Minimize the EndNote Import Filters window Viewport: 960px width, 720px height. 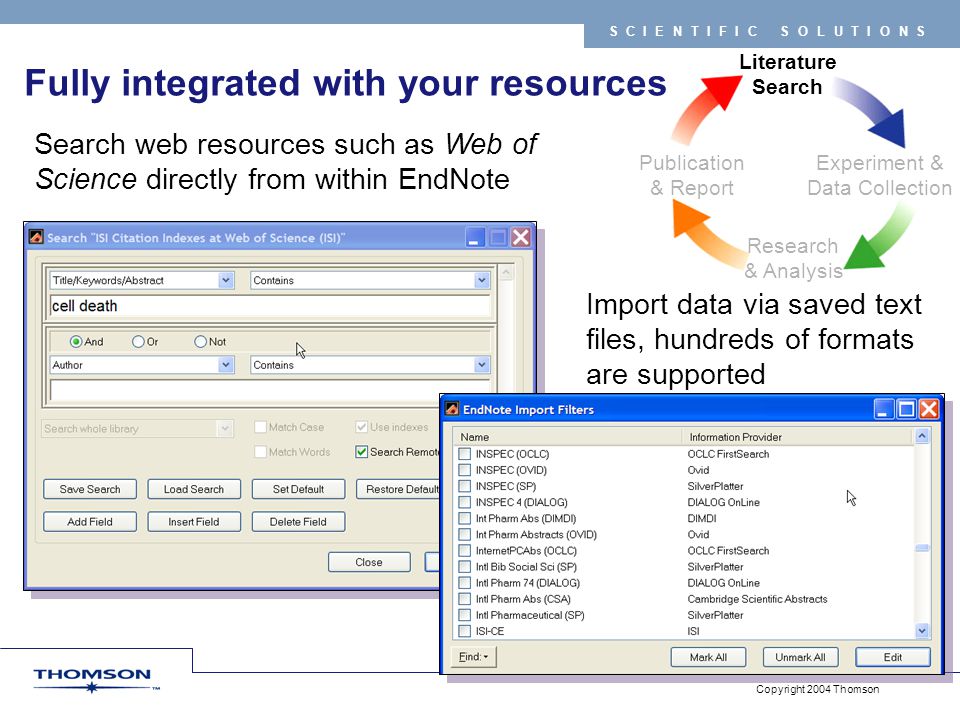tap(883, 409)
